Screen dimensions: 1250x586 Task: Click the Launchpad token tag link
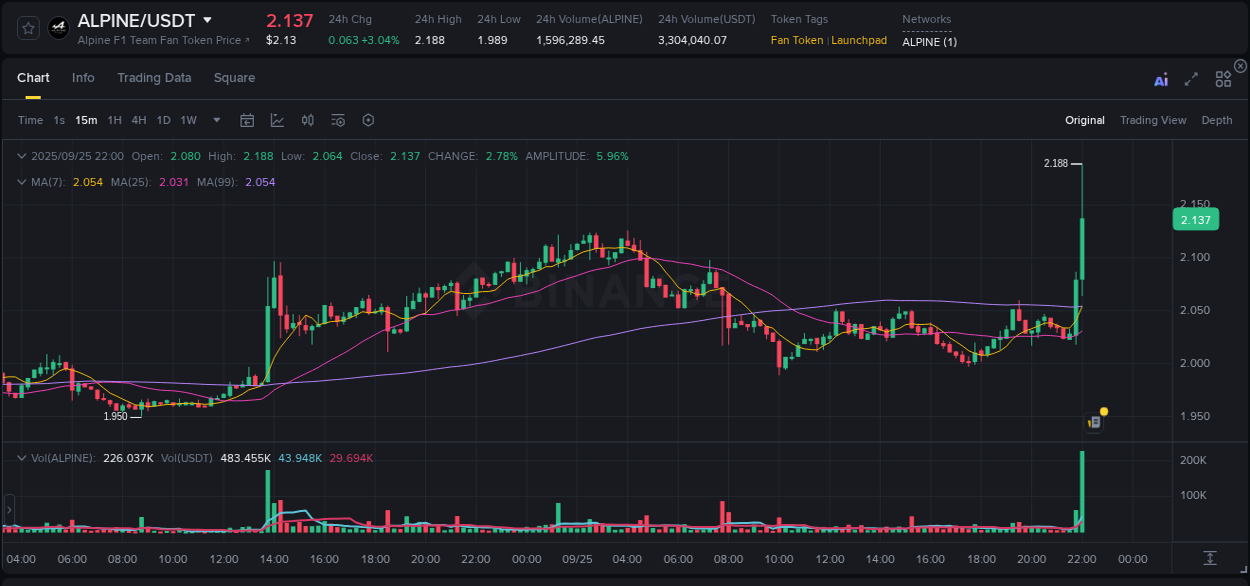[858, 41]
